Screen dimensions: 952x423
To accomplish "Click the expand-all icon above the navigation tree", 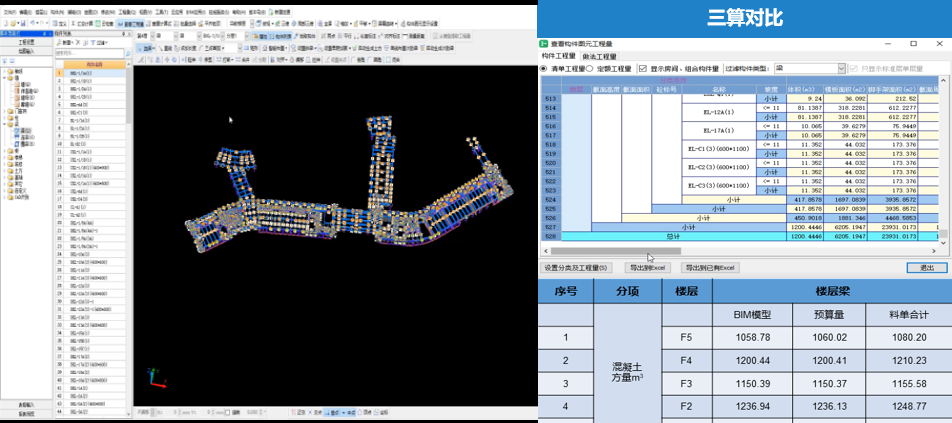I will coord(4,61).
